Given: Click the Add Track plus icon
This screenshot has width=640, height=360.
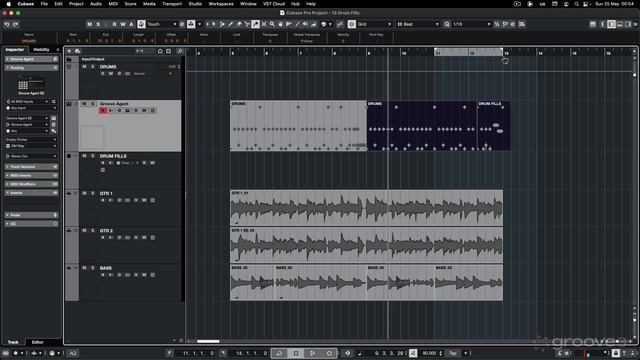Looking at the screenshot, I should pyautogui.click(x=69, y=51).
